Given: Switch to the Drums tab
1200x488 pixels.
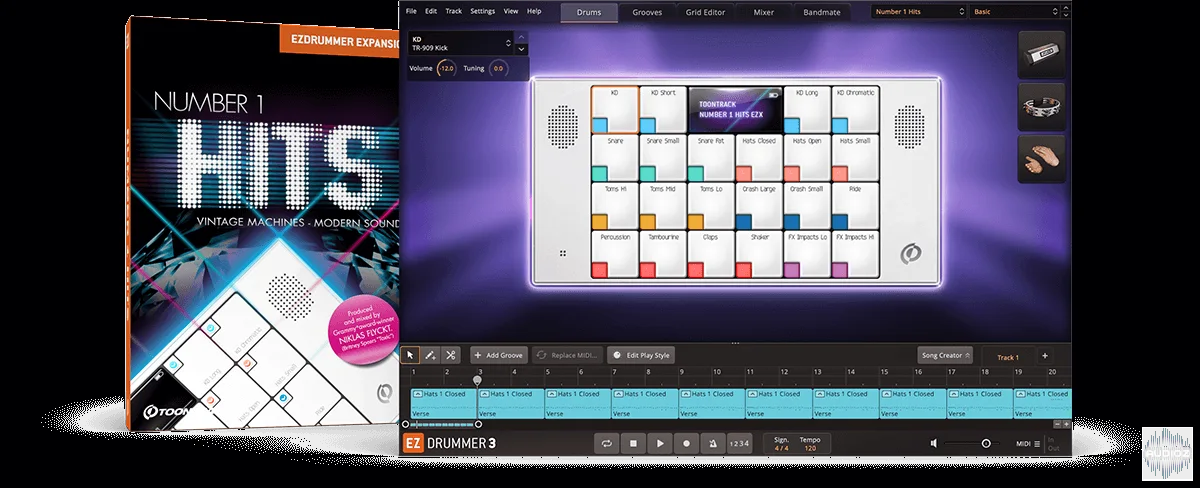Looking at the screenshot, I should coord(589,12).
